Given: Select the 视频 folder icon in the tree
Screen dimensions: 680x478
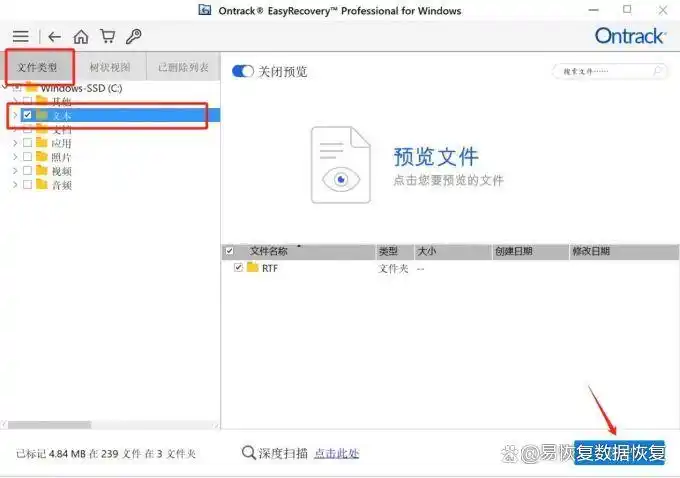Looking at the screenshot, I should pyautogui.click(x=42, y=170).
